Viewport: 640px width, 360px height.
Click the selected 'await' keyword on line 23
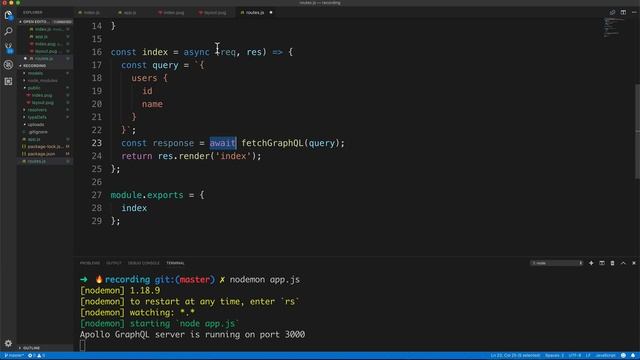tap(223, 143)
